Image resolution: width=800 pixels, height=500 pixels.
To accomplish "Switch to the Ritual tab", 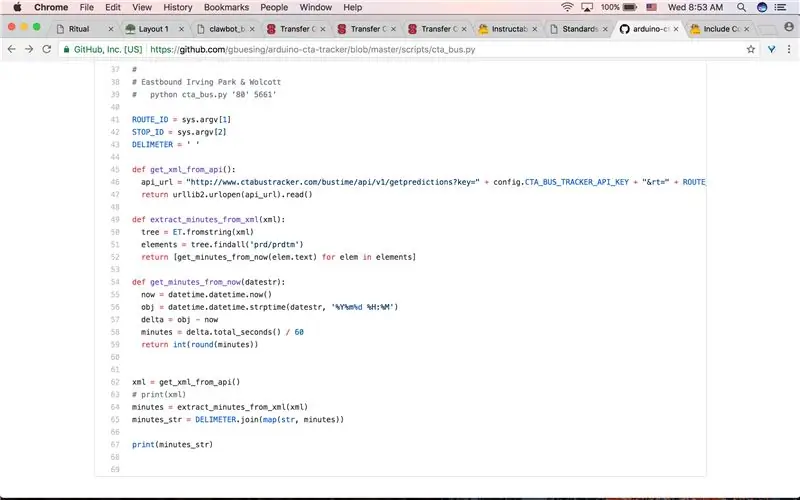I will (x=79, y=29).
